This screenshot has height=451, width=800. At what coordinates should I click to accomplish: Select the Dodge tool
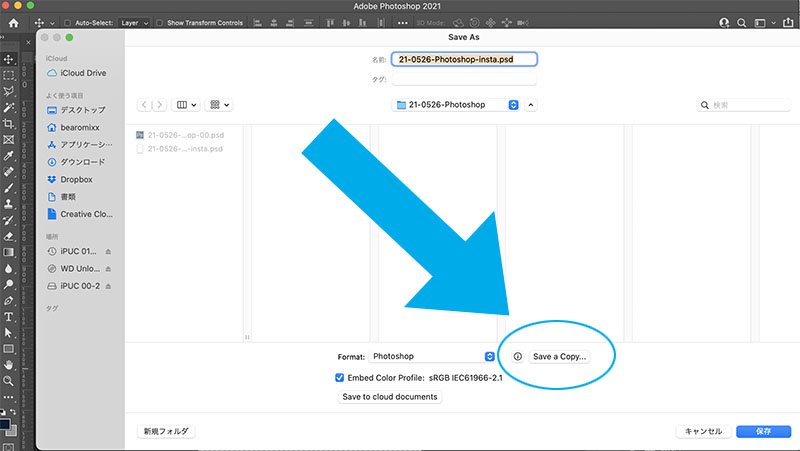coord(9,284)
